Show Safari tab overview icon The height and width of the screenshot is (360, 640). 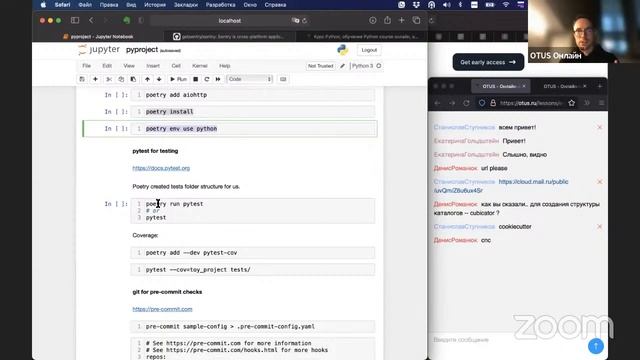pyautogui.click(x=416, y=20)
